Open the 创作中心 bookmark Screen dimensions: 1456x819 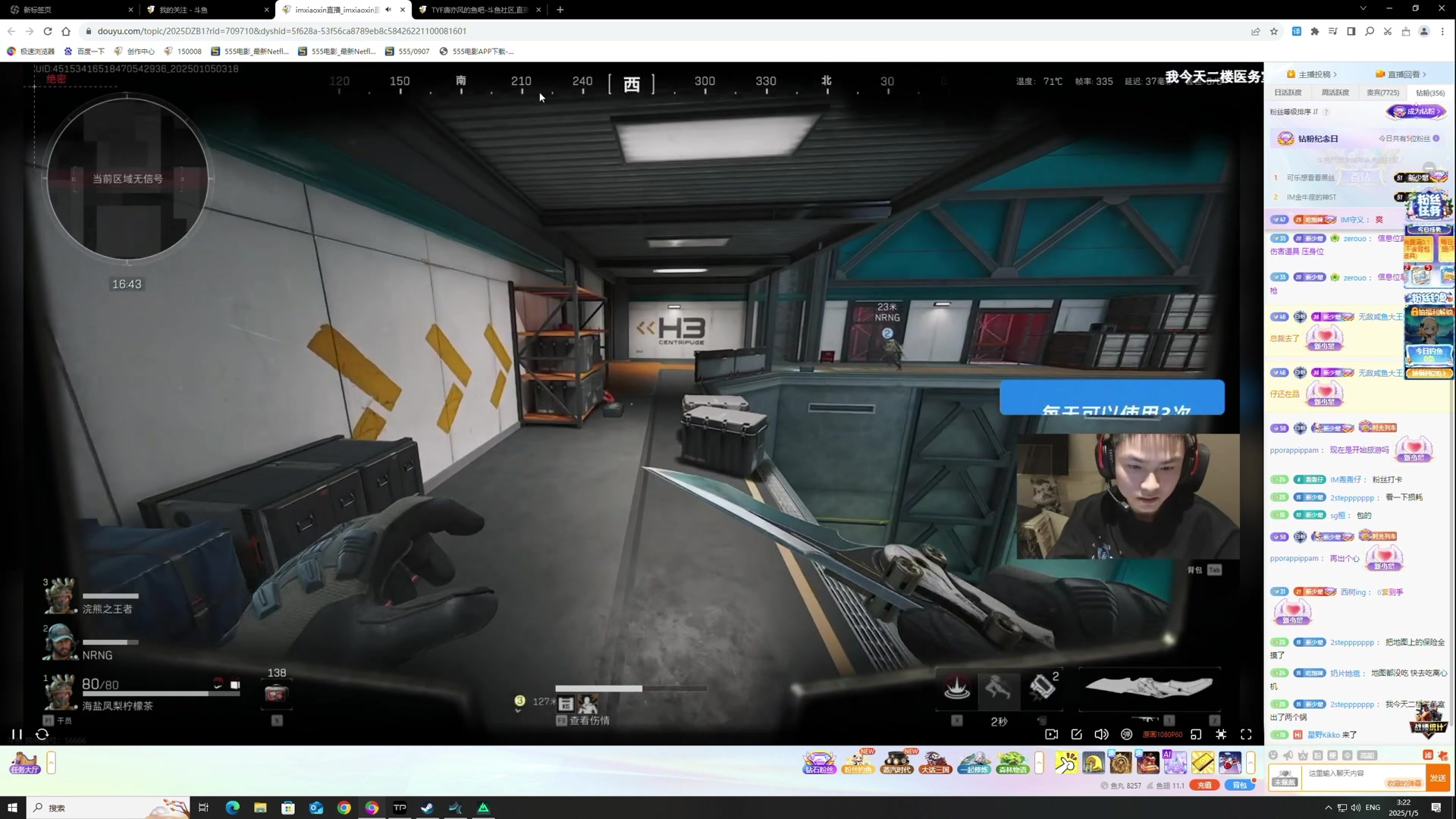[134, 52]
